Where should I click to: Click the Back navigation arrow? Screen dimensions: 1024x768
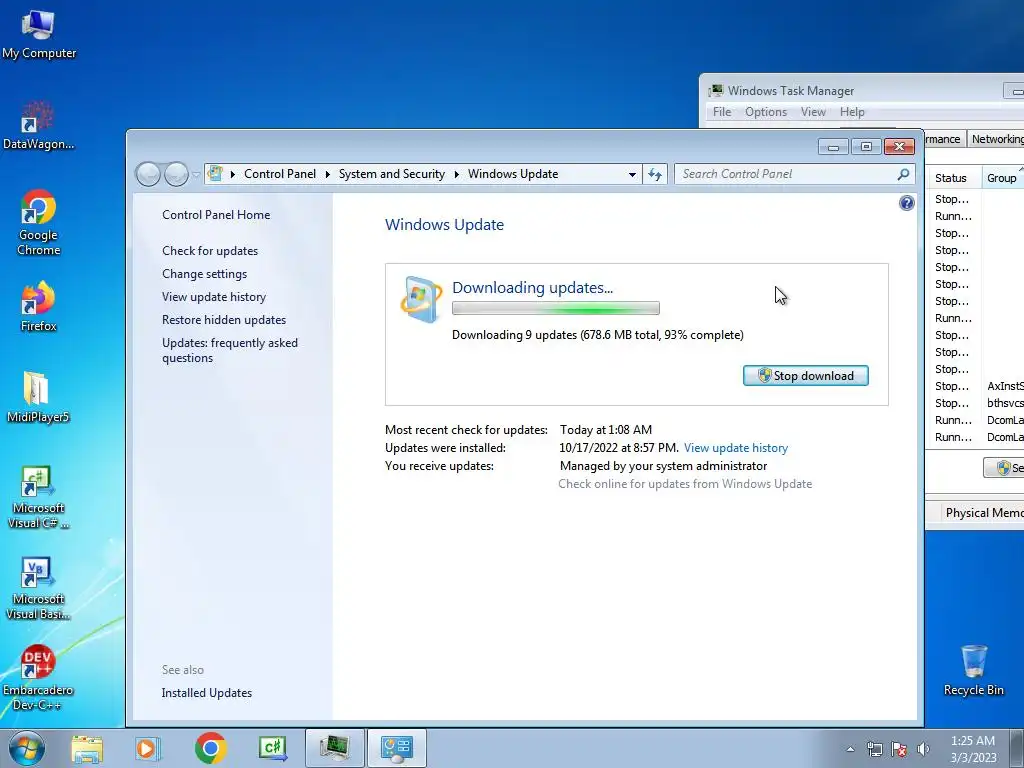pos(148,174)
